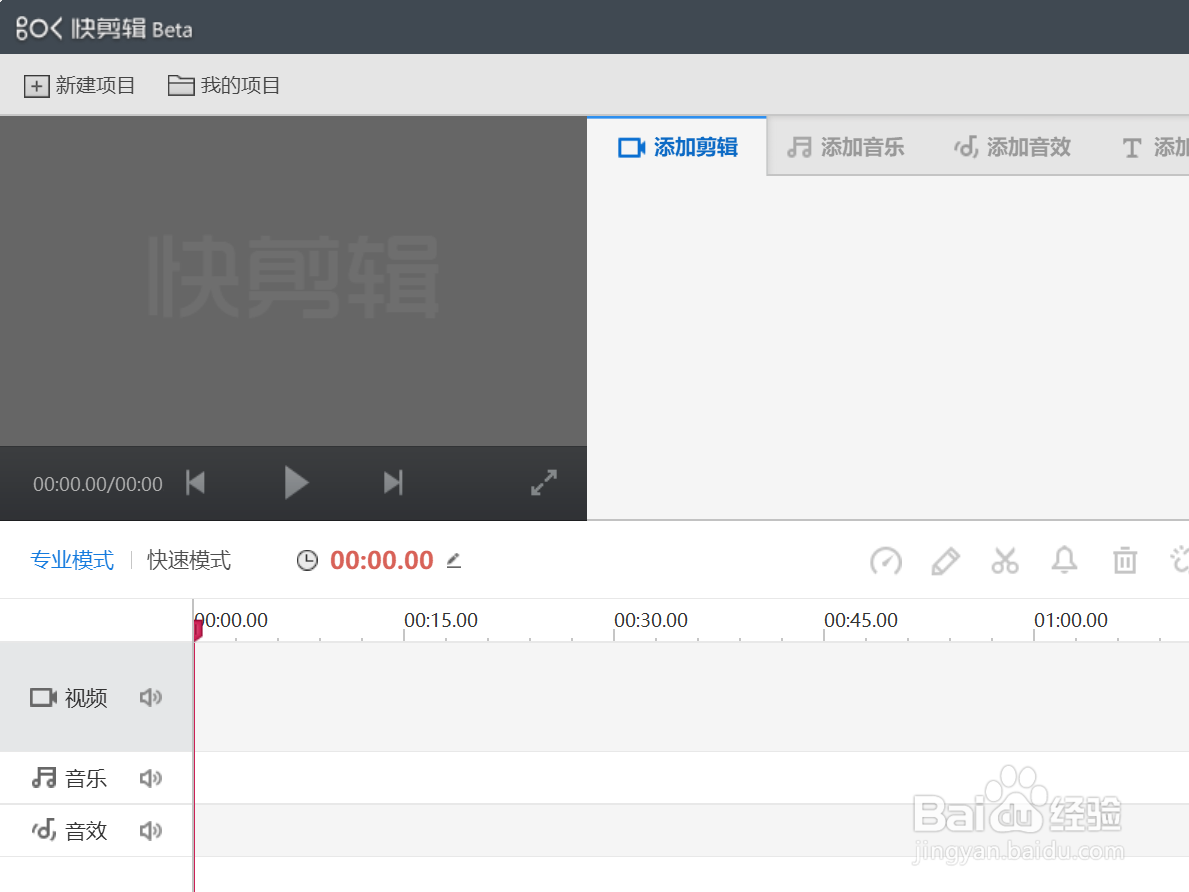
Task: Switch to the 添加音乐 tab
Action: 845,147
